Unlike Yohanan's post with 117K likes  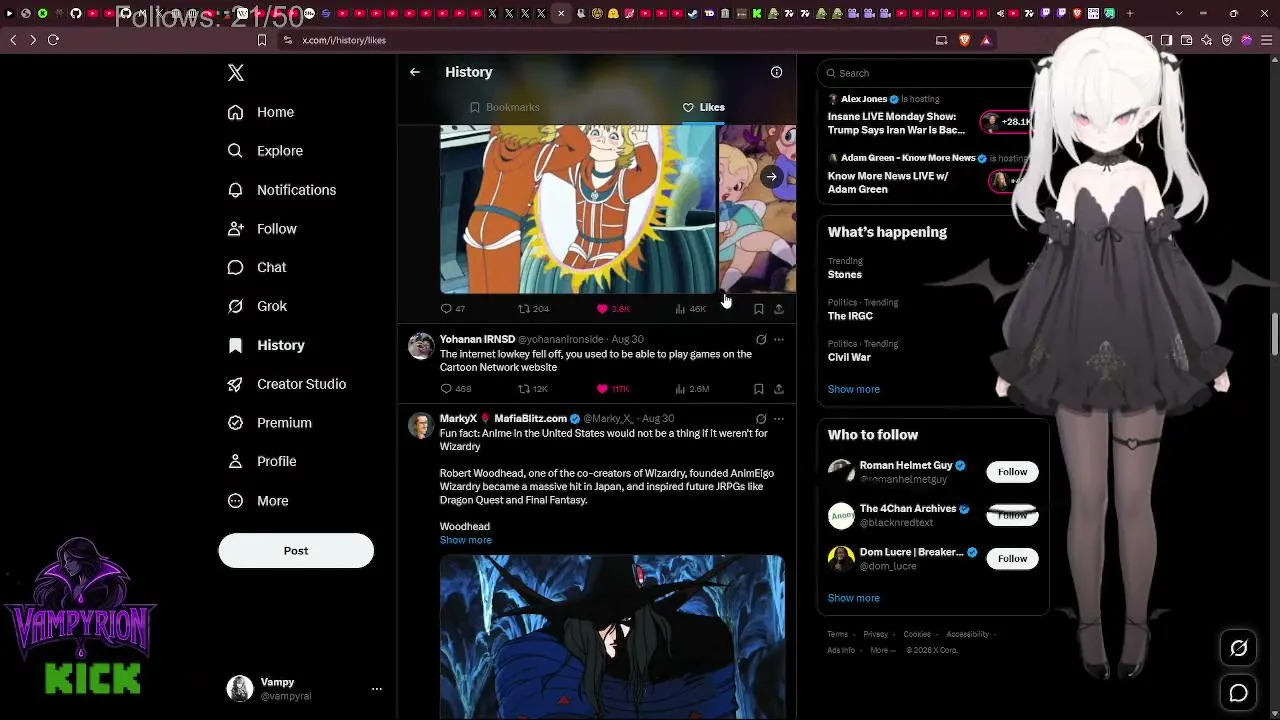click(613, 389)
